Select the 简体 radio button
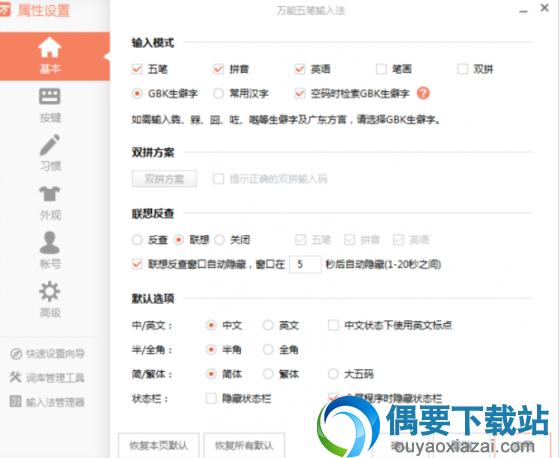This screenshot has height=458, width=560. tap(211, 374)
